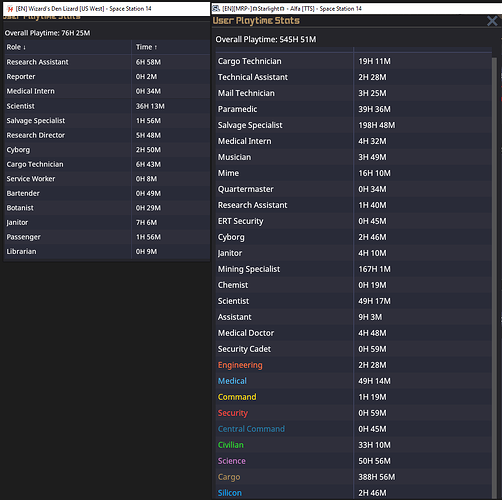Click the blue Medical department entry
Viewport: 502px width, 500px height.
click(x=232, y=381)
